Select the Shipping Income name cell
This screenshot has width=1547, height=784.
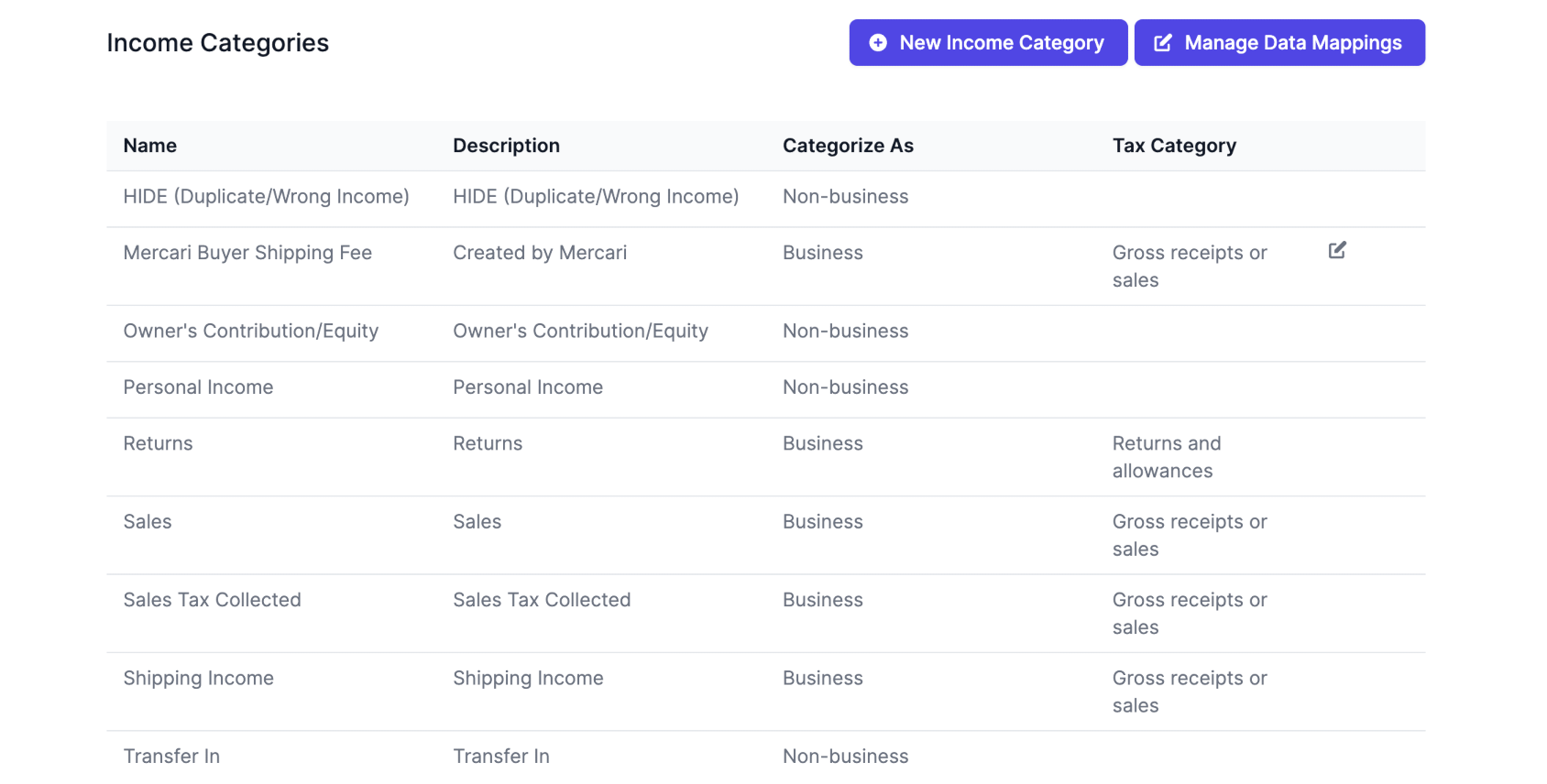click(199, 679)
